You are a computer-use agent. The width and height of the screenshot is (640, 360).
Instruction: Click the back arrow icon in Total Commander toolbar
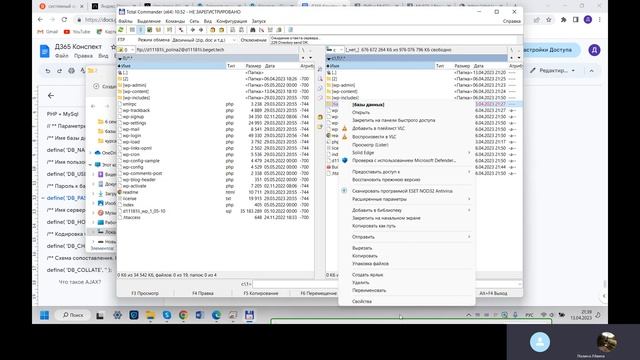193,30
